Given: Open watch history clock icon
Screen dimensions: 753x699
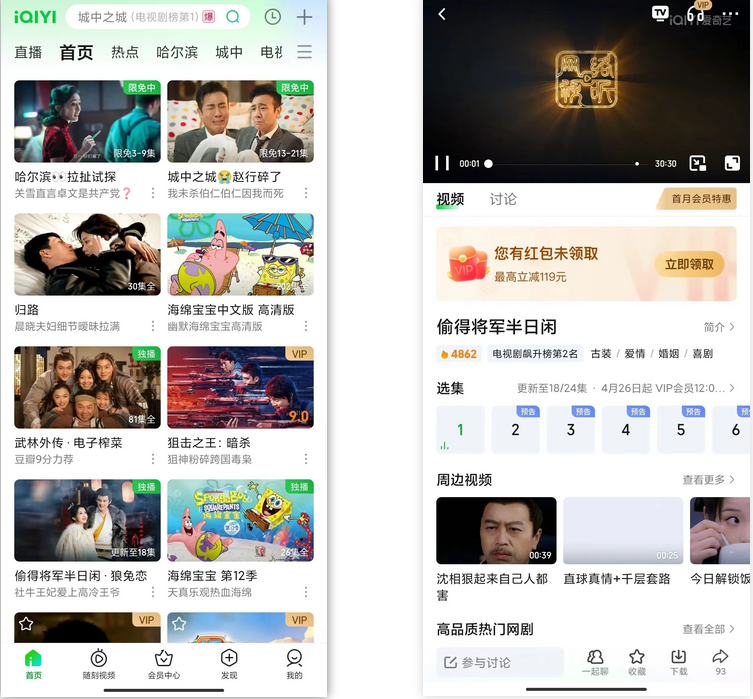Looking at the screenshot, I should tap(273, 17).
